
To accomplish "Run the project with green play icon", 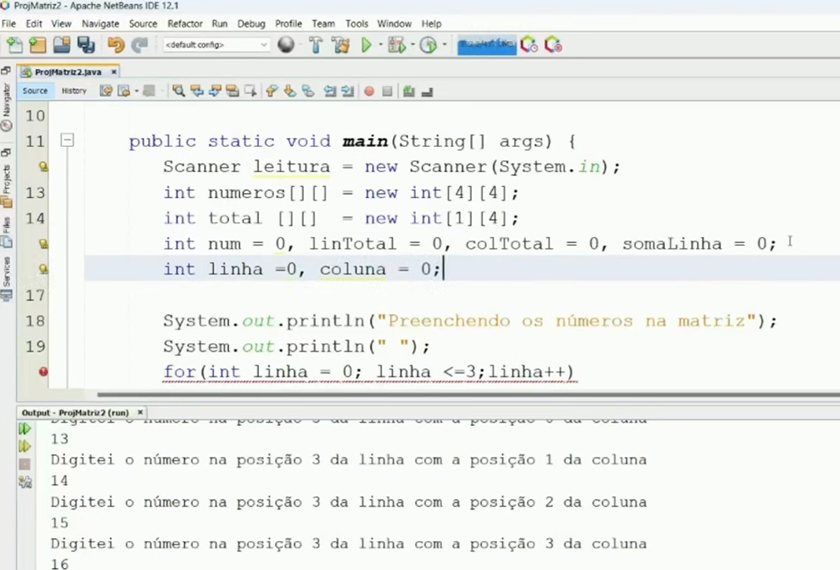I will click(x=366, y=45).
